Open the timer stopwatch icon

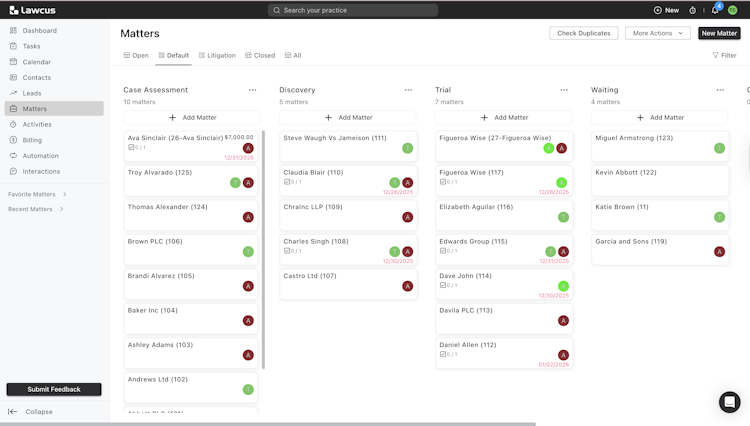(693, 10)
